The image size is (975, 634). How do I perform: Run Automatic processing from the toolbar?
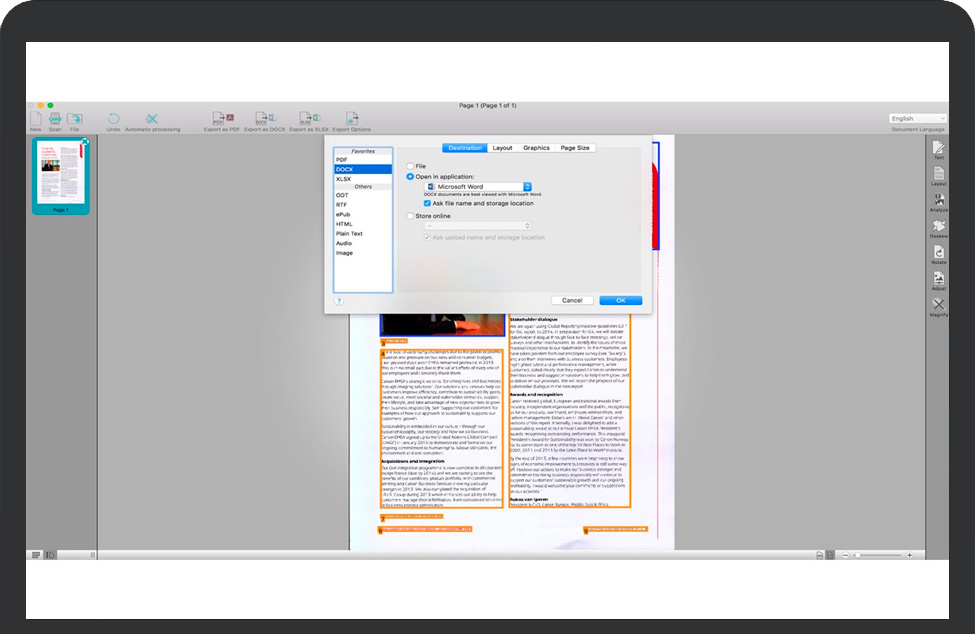pyautogui.click(x=152, y=119)
